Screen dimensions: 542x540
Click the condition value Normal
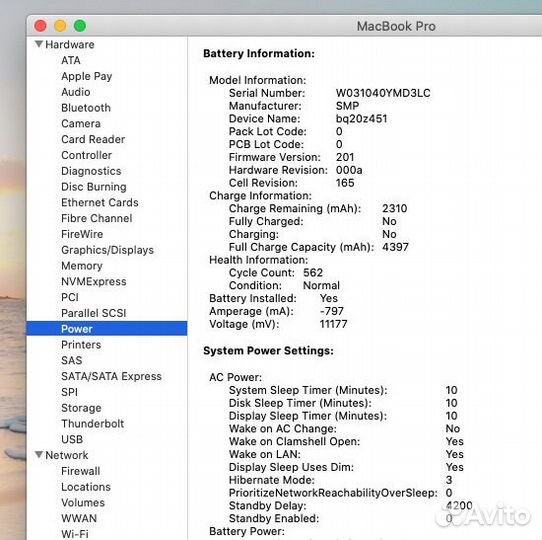coord(321,285)
